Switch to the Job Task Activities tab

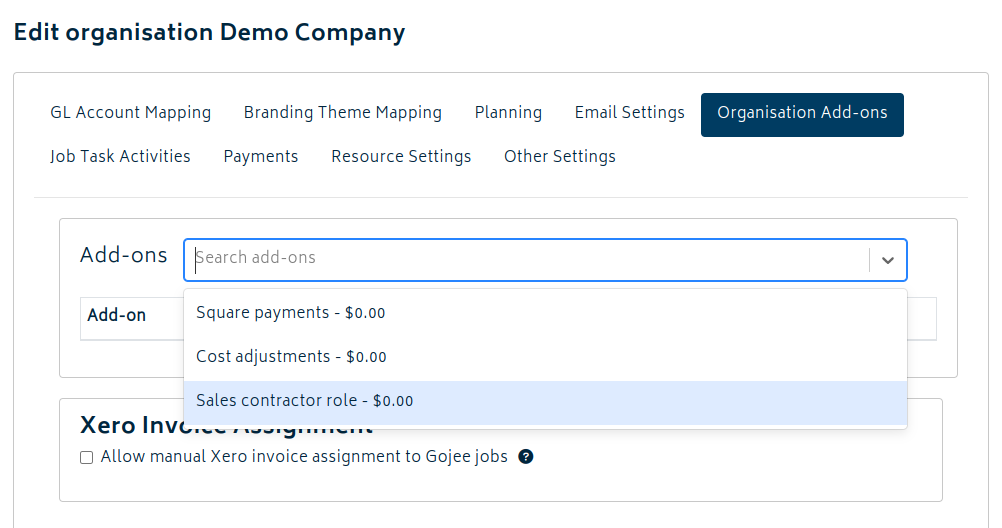click(x=120, y=157)
